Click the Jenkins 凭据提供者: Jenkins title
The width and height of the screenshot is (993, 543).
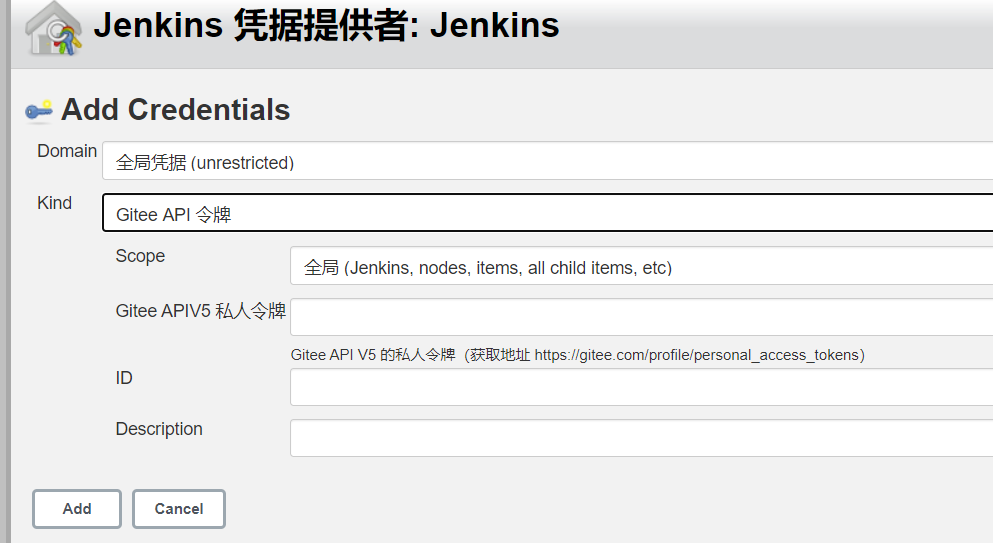point(326,25)
